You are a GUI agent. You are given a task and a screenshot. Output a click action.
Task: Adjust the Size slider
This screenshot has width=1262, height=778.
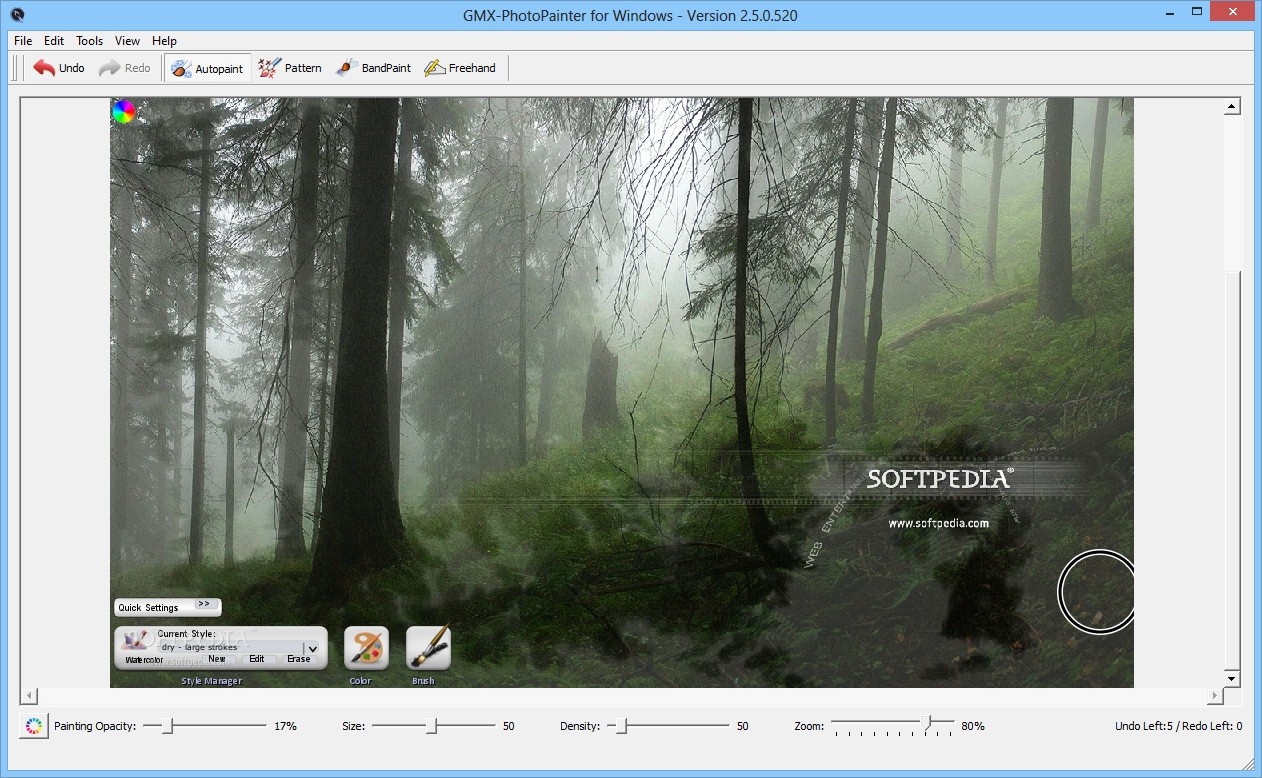[x=433, y=726]
